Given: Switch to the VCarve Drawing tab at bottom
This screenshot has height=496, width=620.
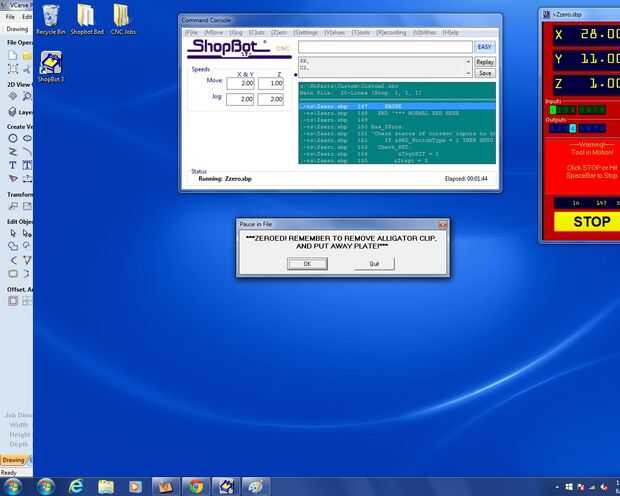Looking at the screenshot, I should click(13, 460).
